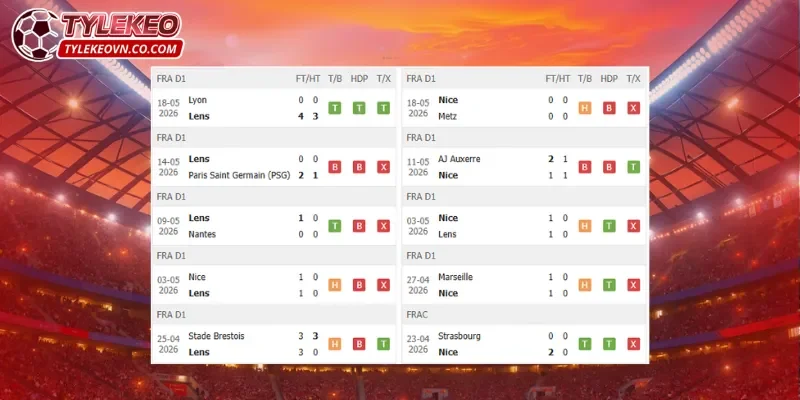Click FT/HT column header in left table
800x400 pixels.
point(308,79)
